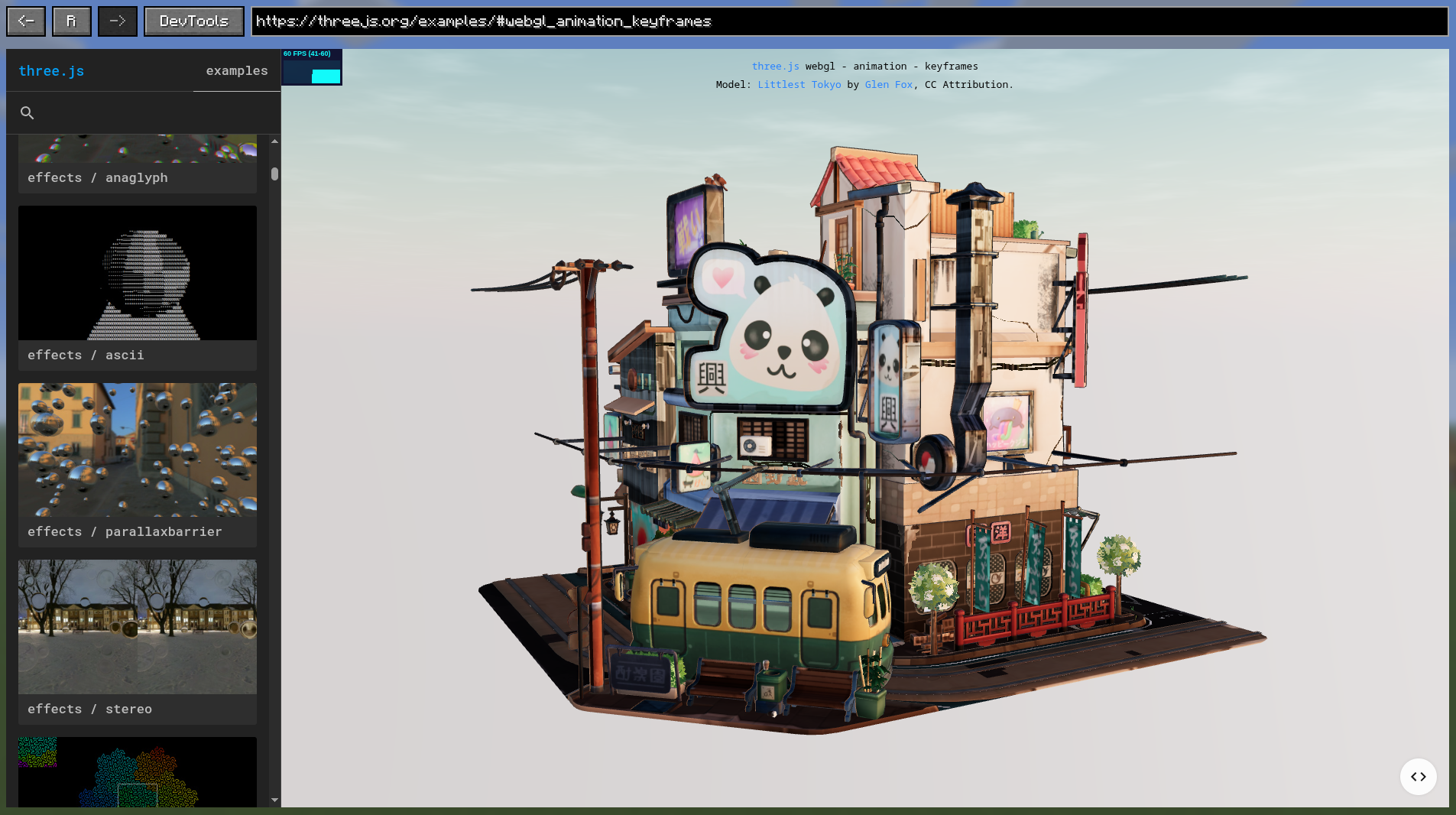Open the three.js link in viewer header
This screenshot has height=815, width=1456.
click(x=775, y=67)
